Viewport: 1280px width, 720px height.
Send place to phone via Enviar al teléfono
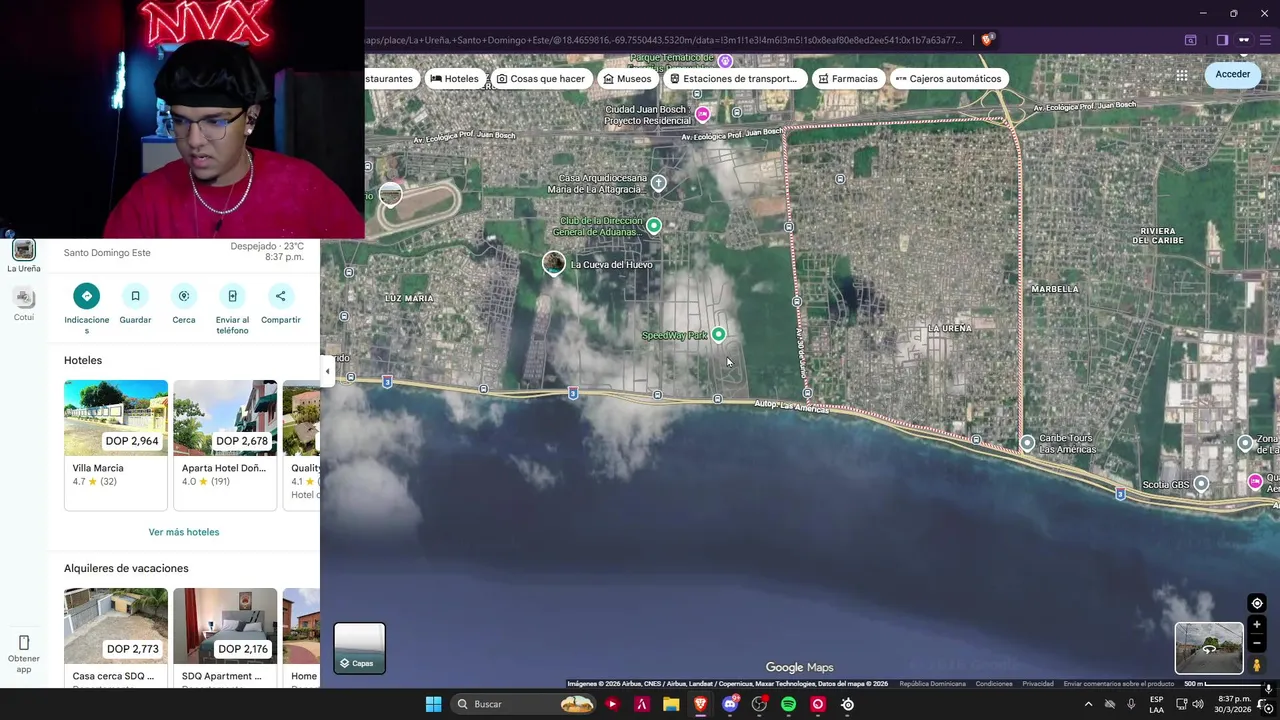(232, 296)
